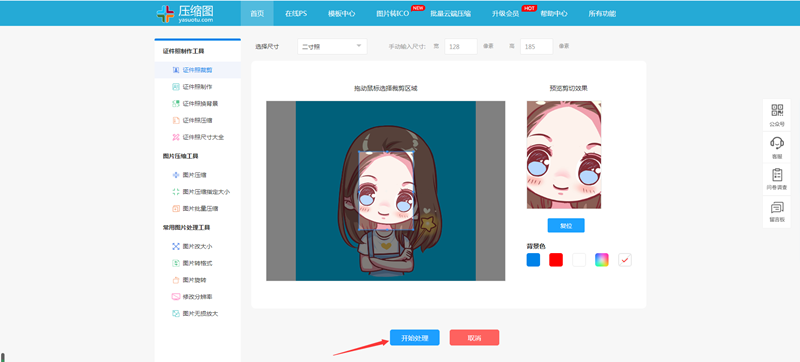
Task: Select the 图片批量压缩 tool icon
Action: point(176,209)
